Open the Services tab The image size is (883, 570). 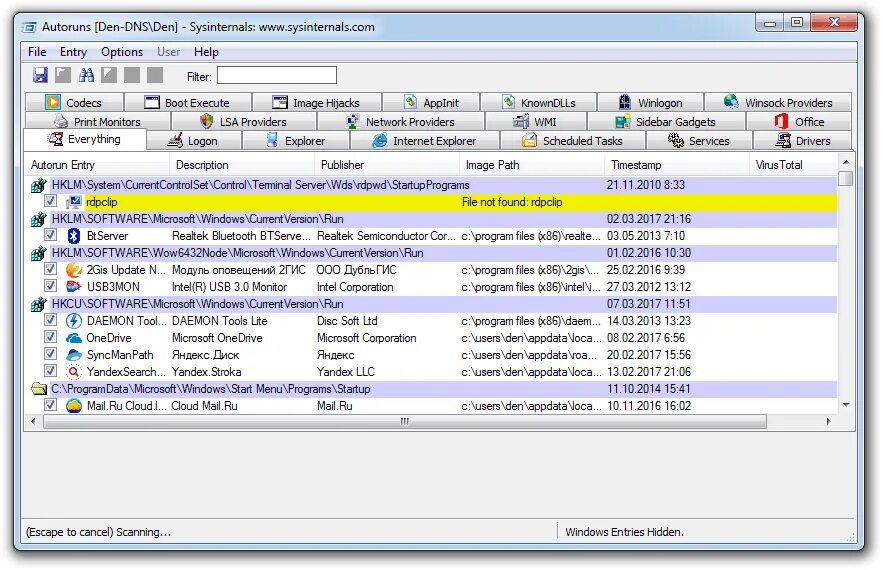pos(699,141)
